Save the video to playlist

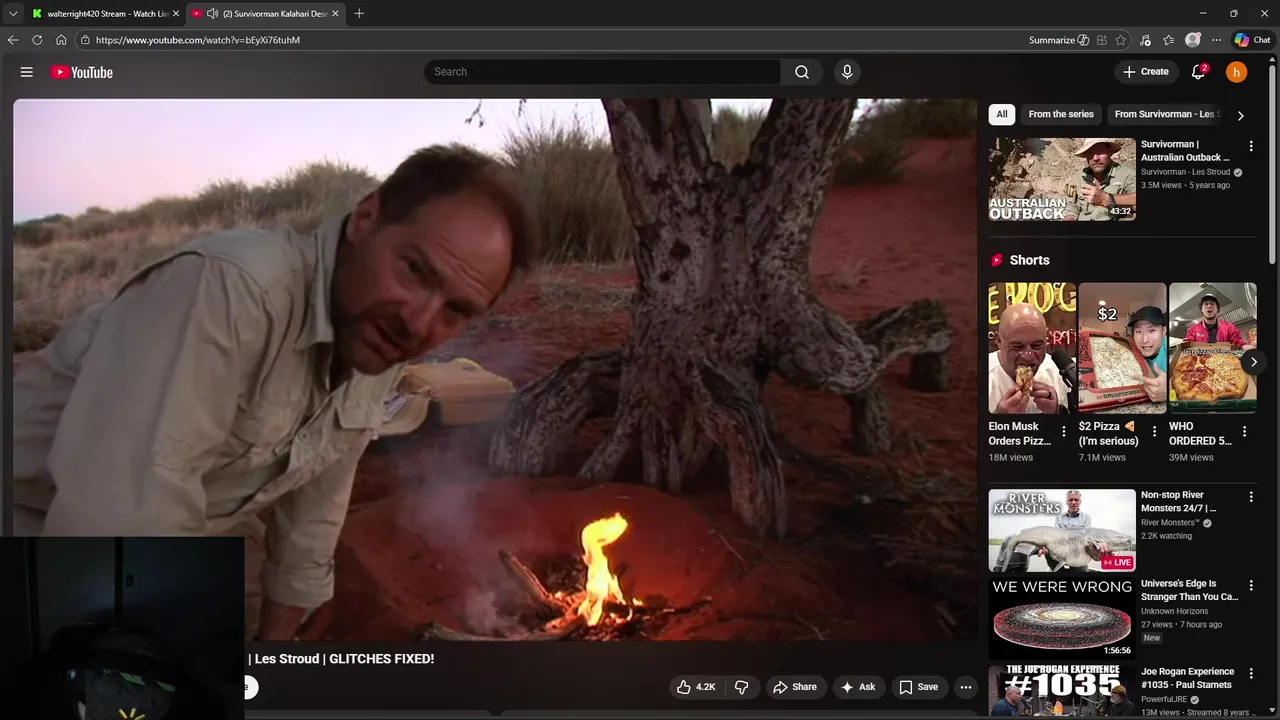click(x=918, y=687)
